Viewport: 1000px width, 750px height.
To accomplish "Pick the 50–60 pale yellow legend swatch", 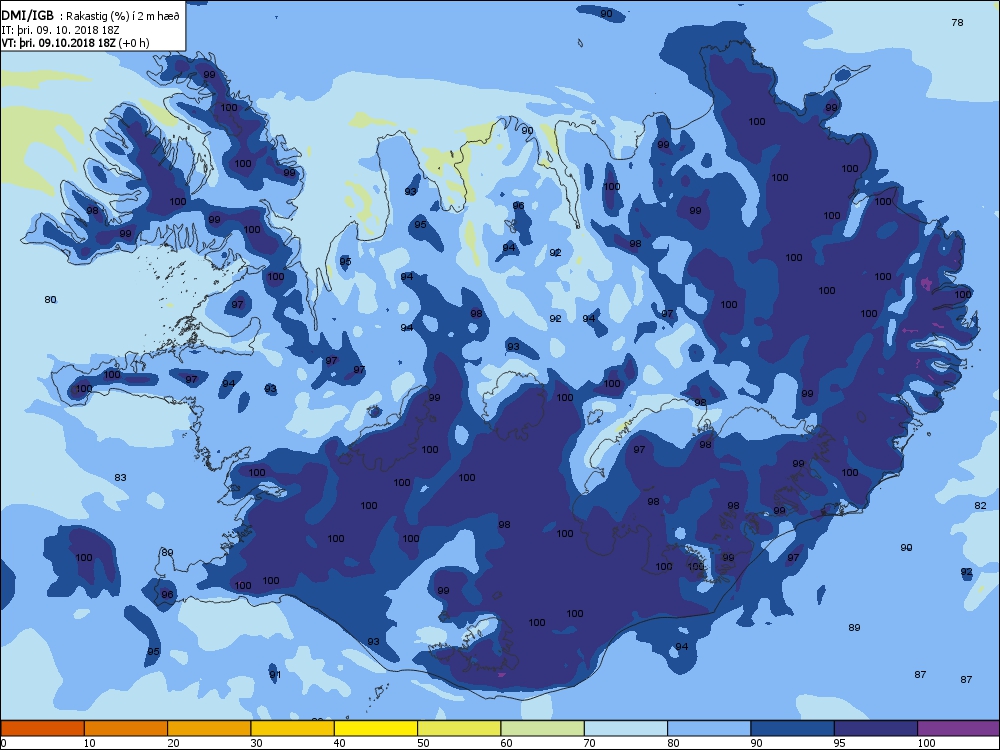I will coord(459,728).
